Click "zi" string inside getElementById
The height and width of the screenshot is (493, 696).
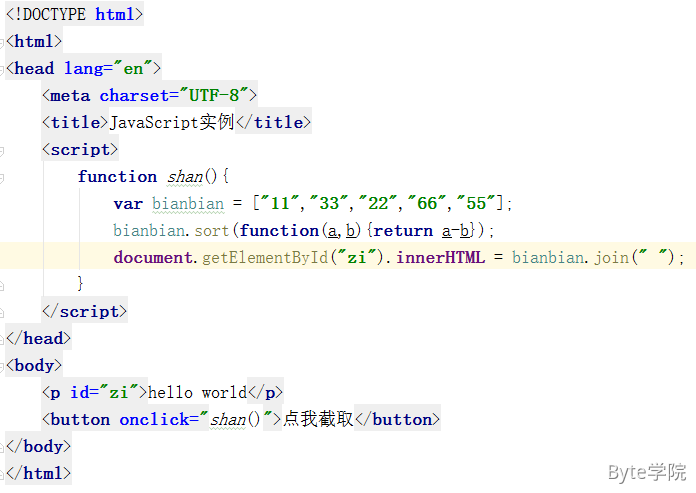(x=356, y=257)
